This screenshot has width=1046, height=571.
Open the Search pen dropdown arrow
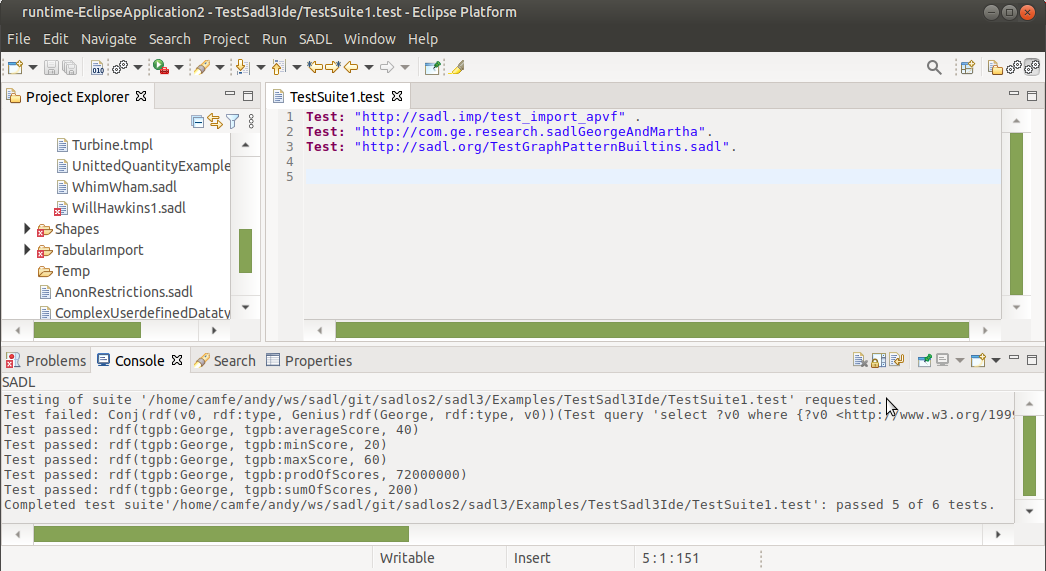[219, 67]
